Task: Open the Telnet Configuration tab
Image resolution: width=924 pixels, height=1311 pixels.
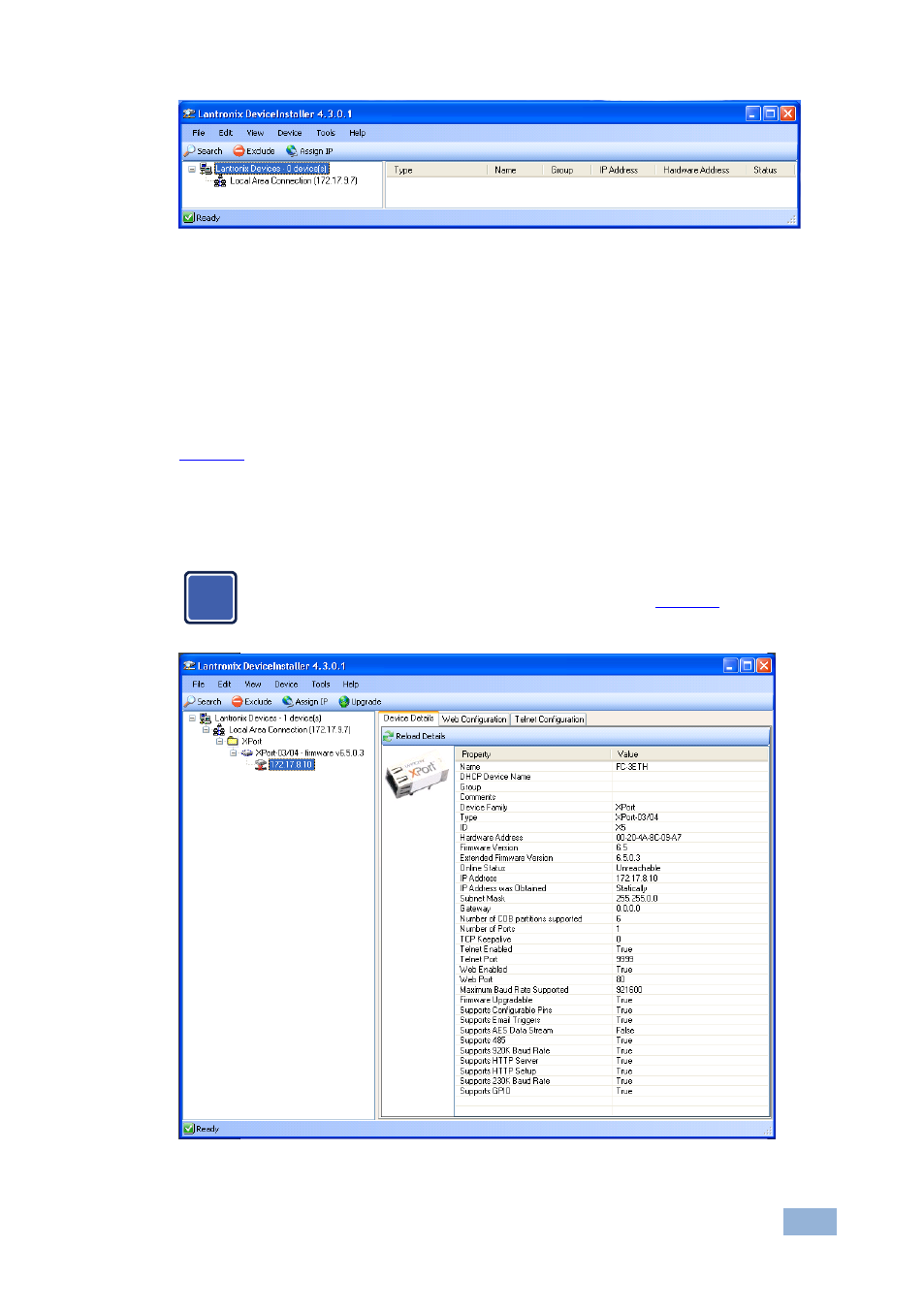Action: coord(549,719)
